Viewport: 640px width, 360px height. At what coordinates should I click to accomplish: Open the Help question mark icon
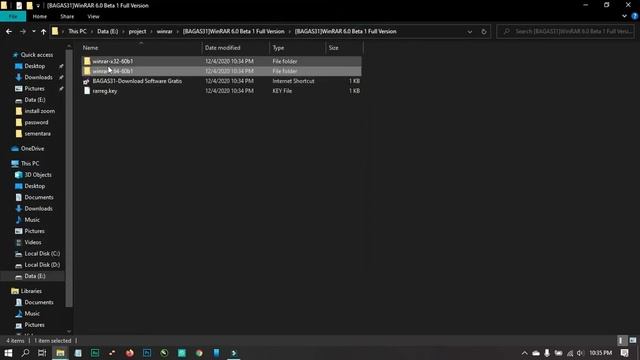click(x=634, y=16)
